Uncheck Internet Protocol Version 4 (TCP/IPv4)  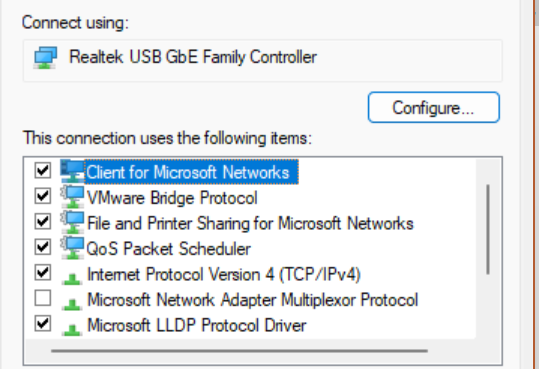point(43,272)
